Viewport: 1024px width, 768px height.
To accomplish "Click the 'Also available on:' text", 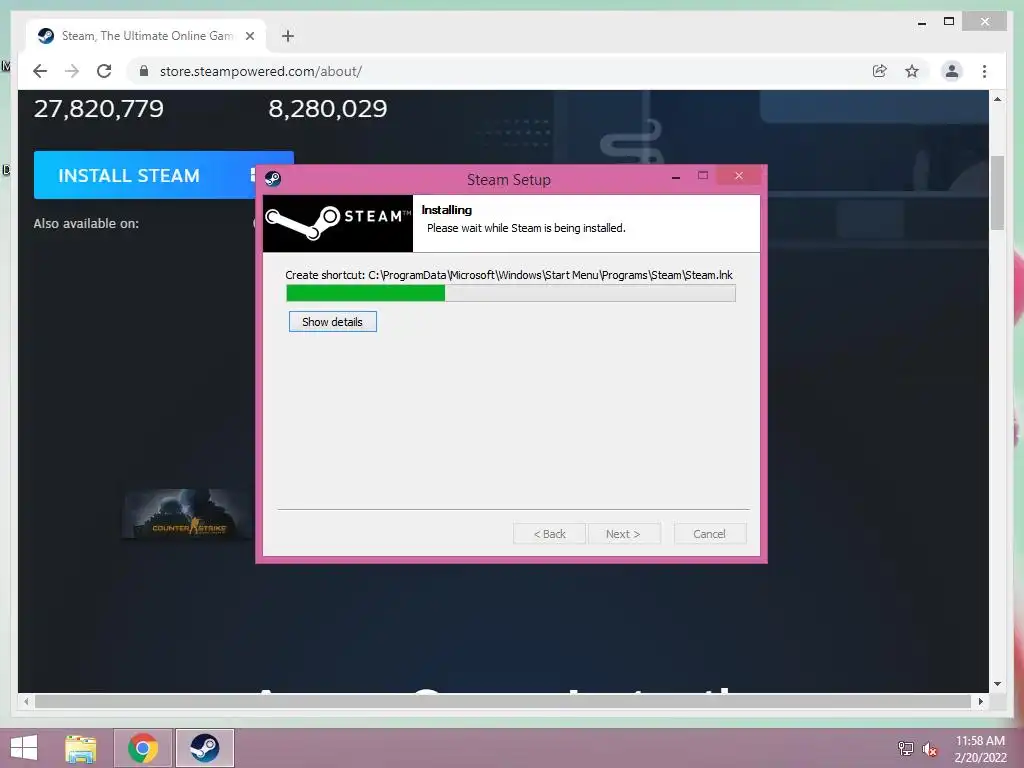I will pos(86,223).
